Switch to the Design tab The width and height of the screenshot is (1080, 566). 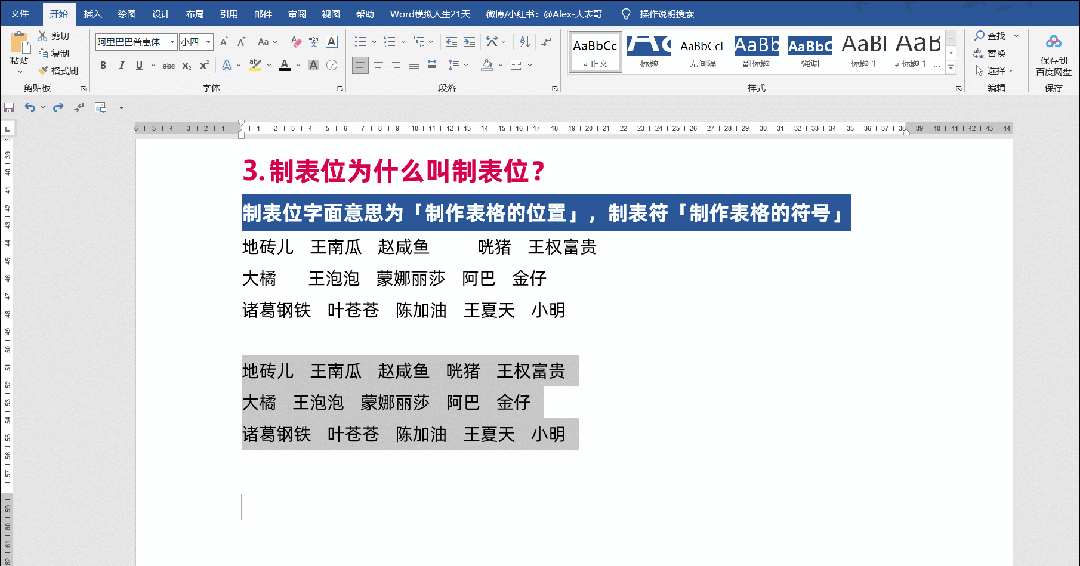pyautogui.click(x=160, y=14)
